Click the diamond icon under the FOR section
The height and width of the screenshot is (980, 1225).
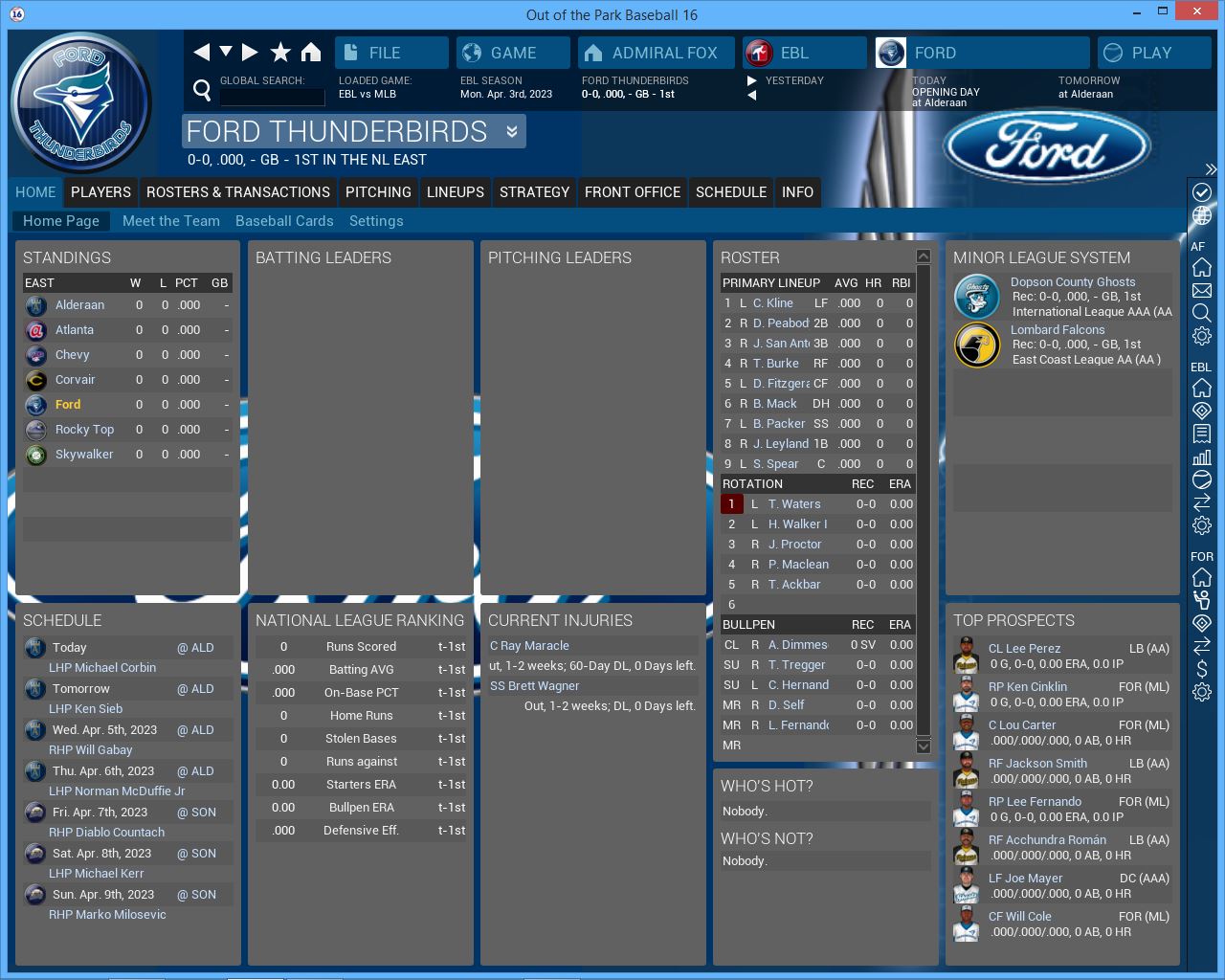1202,623
